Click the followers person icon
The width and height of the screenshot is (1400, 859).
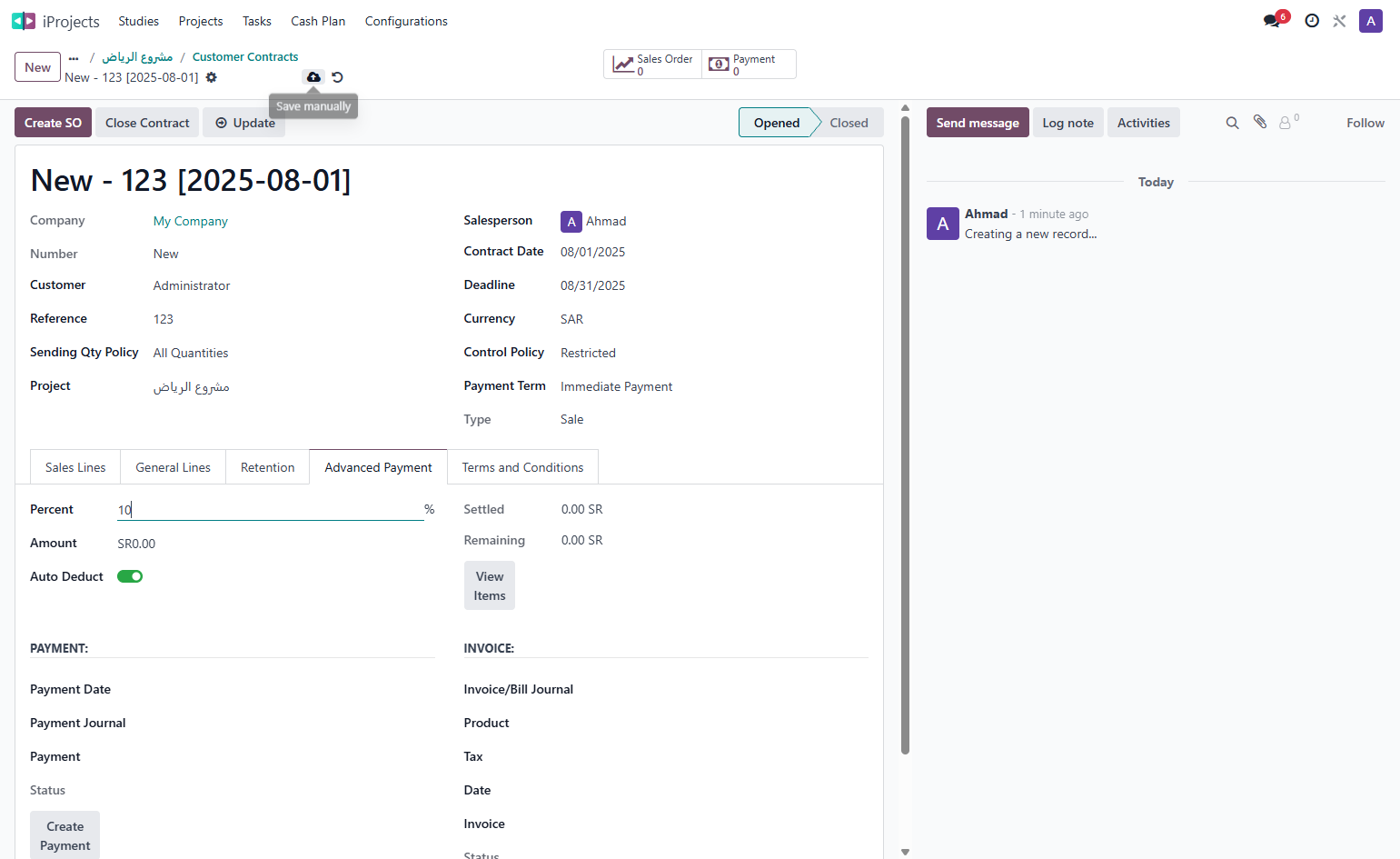click(1288, 122)
